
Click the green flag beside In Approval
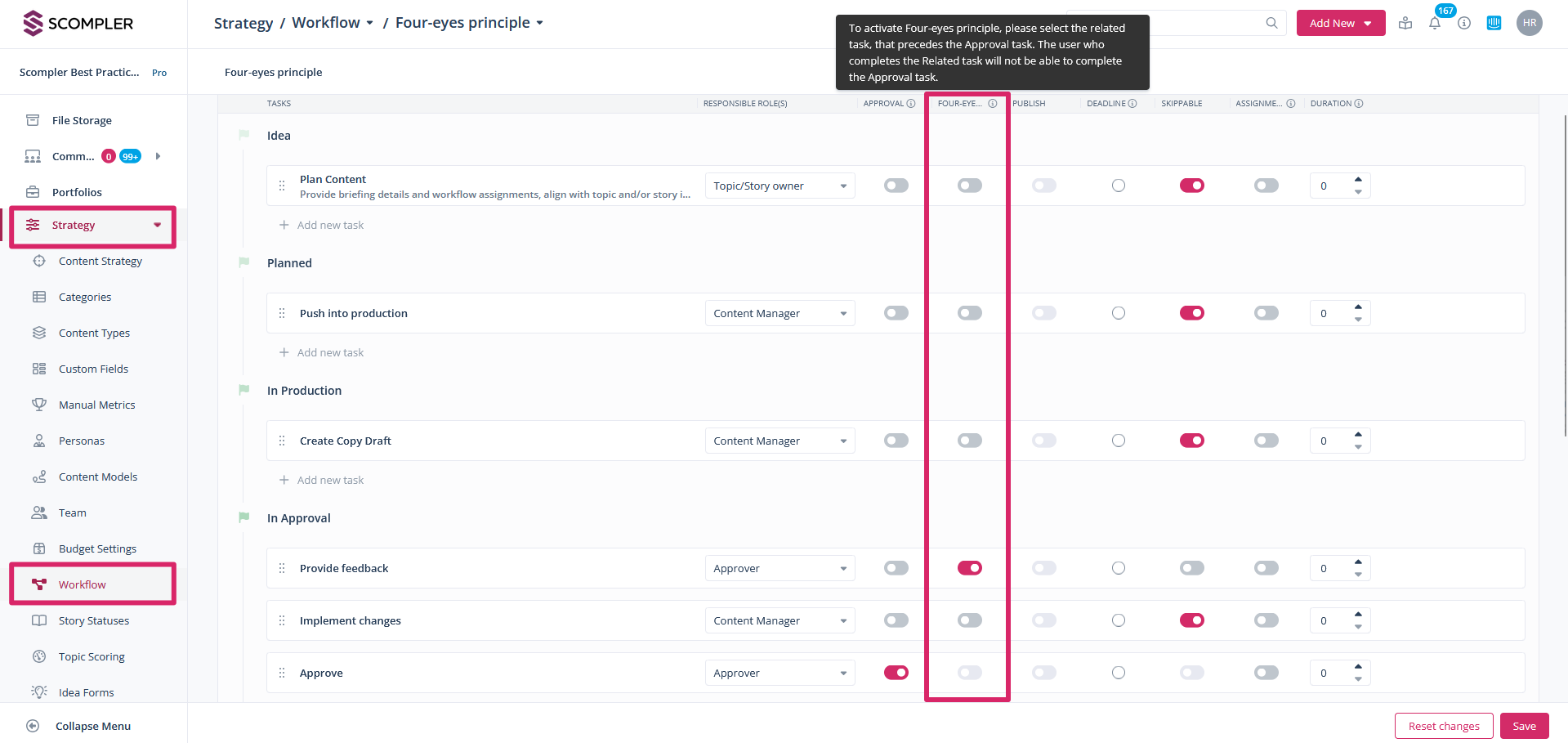(243, 517)
